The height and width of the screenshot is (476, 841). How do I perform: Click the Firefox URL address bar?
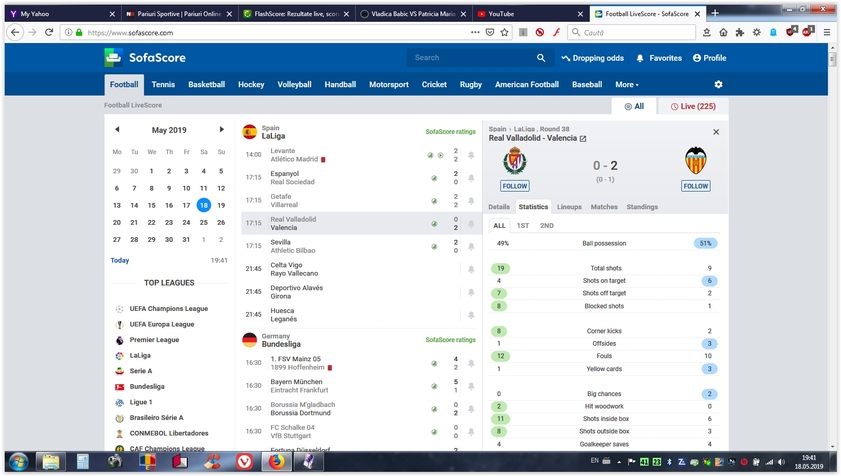pyautogui.click(x=274, y=33)
